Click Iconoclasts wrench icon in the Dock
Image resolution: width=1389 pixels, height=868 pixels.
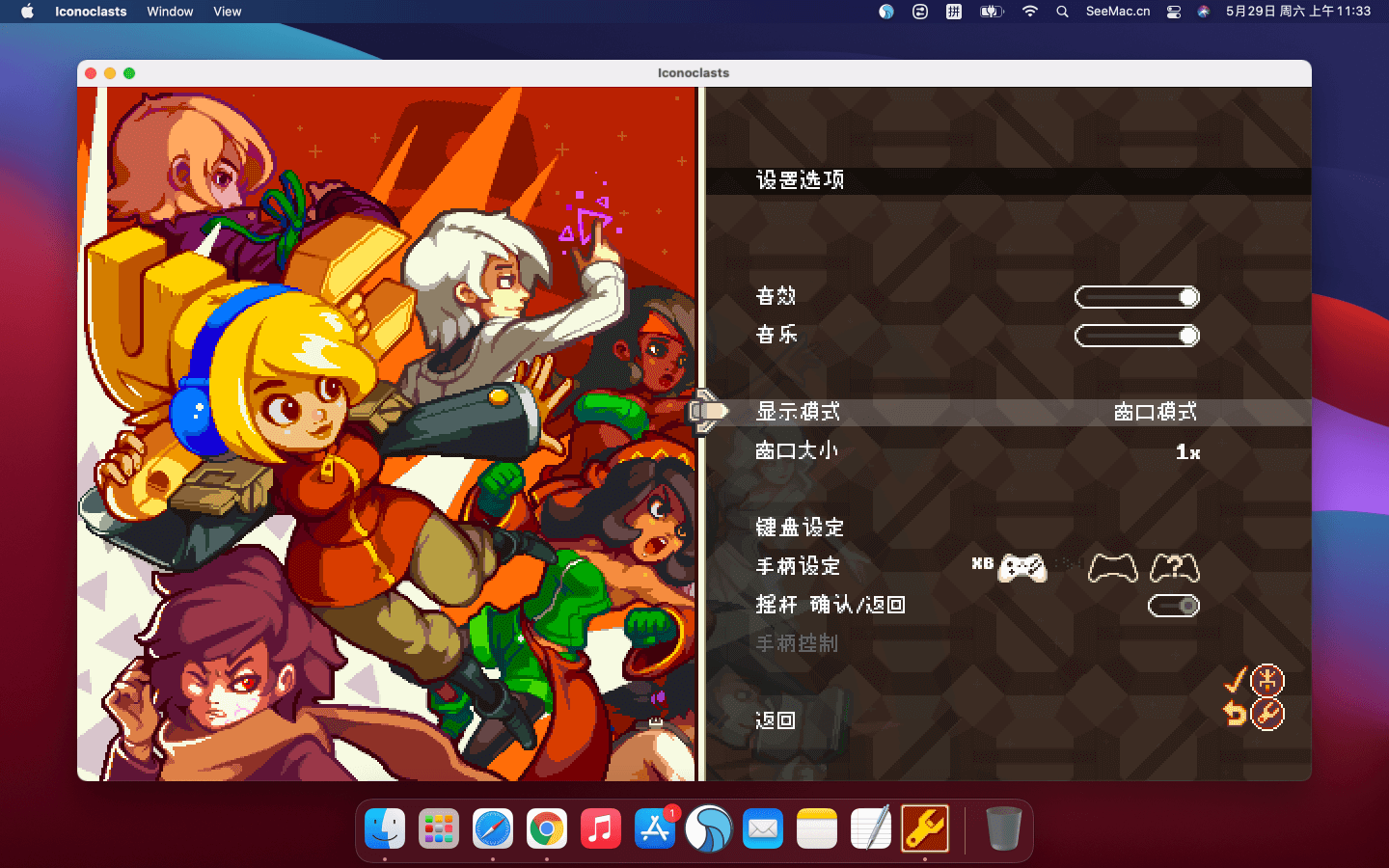(x=925, y=828)
